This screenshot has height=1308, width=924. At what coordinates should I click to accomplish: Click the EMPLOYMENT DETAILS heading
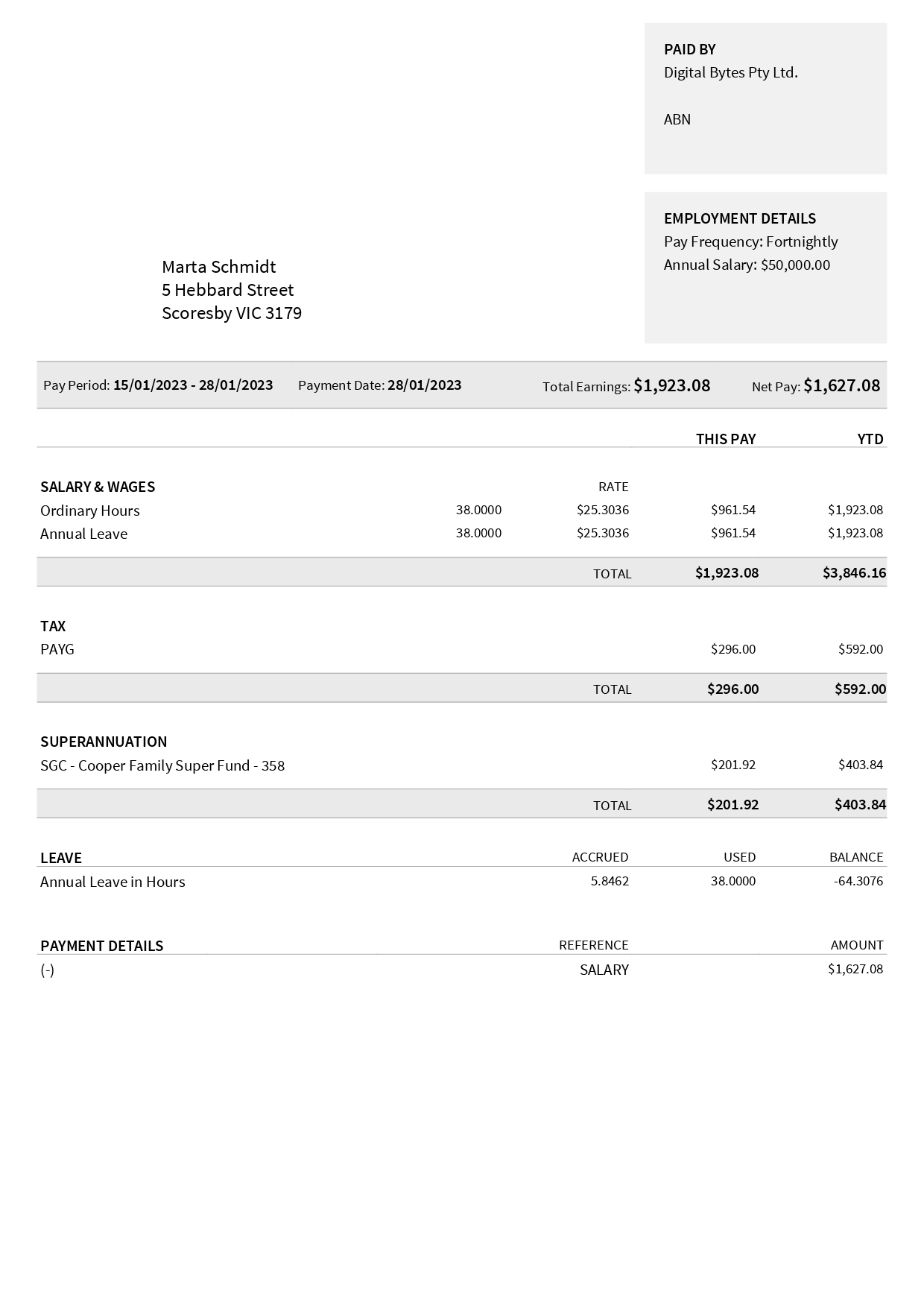[x=739, y=218]
